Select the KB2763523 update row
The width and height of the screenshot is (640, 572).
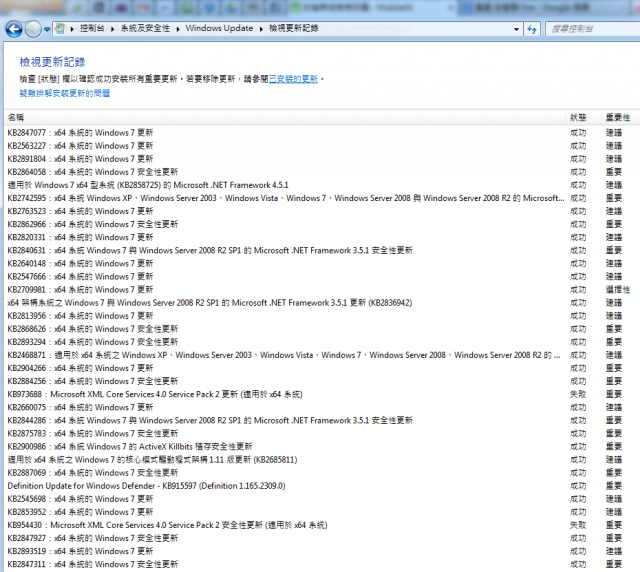click(x=320, y=211)
